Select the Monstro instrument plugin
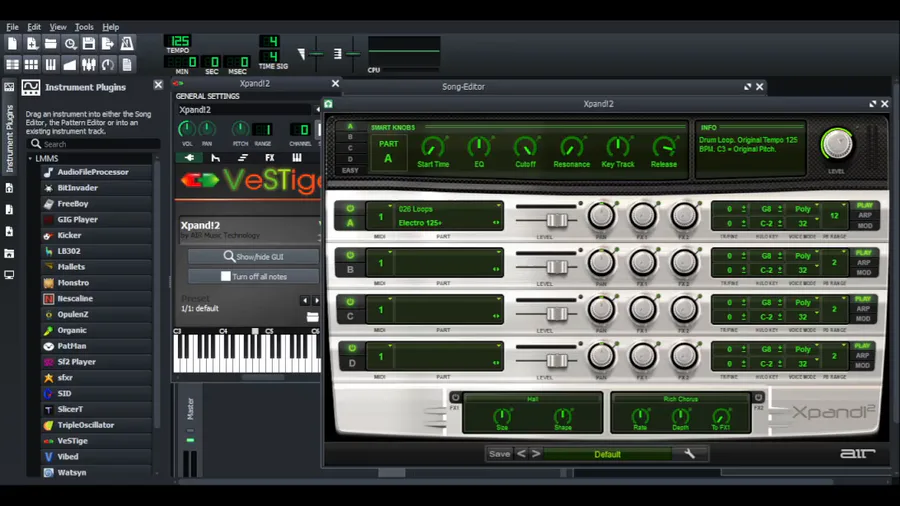The image size is (900, 506). point(96,283)
